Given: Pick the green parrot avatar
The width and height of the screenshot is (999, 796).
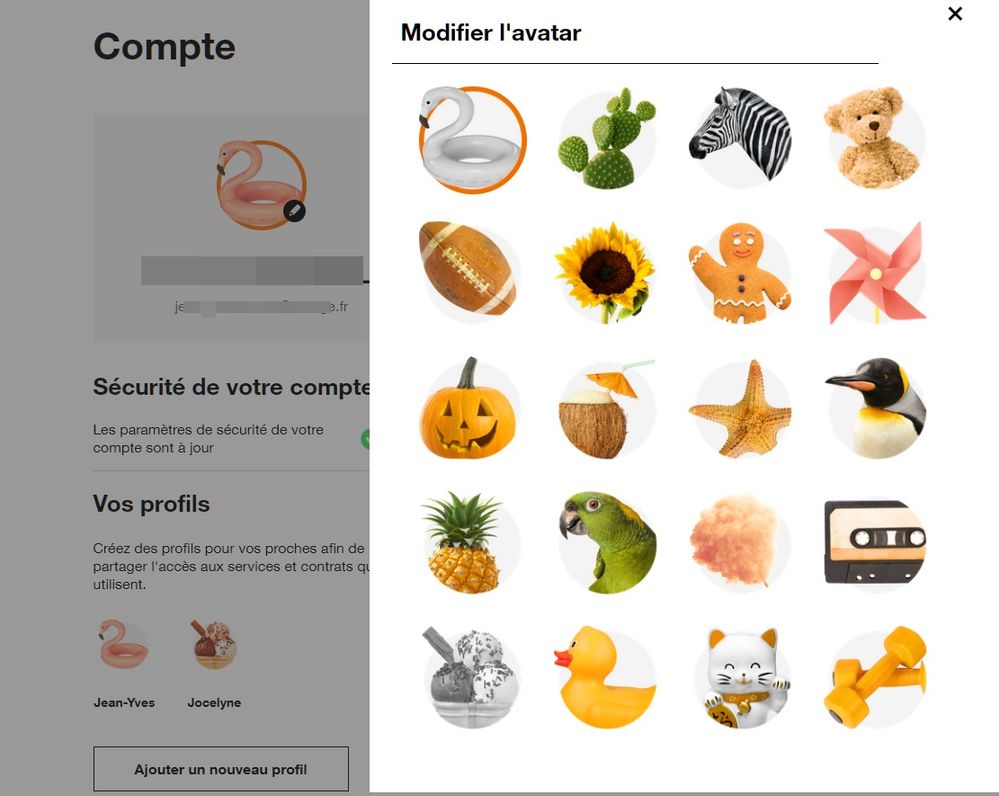Looking at the screenshot, I should pyautogui.click(x=607, y=542).
